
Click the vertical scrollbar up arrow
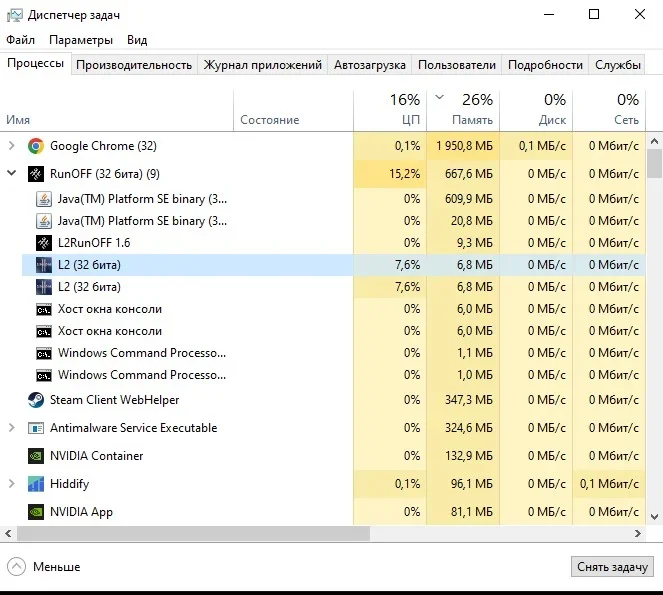click(655, 141)
